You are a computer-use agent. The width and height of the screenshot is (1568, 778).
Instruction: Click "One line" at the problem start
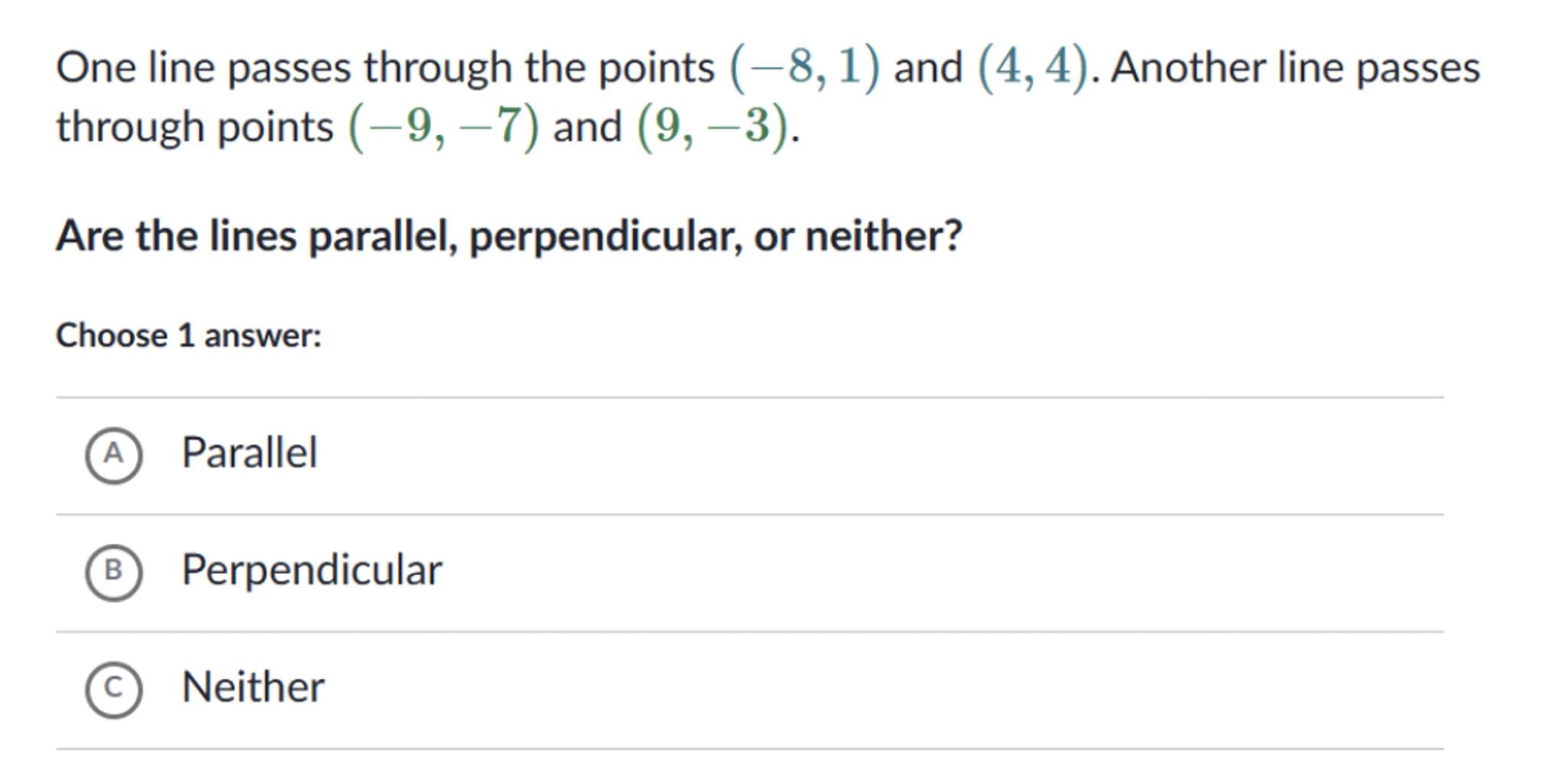coord(136,67)
